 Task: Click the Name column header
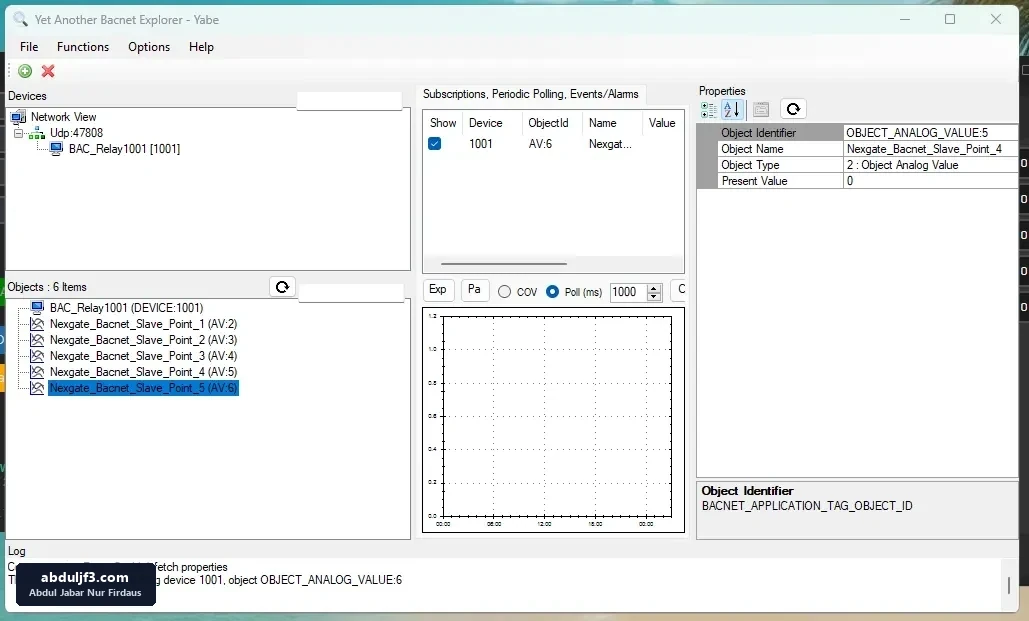(x=612, y=123)
